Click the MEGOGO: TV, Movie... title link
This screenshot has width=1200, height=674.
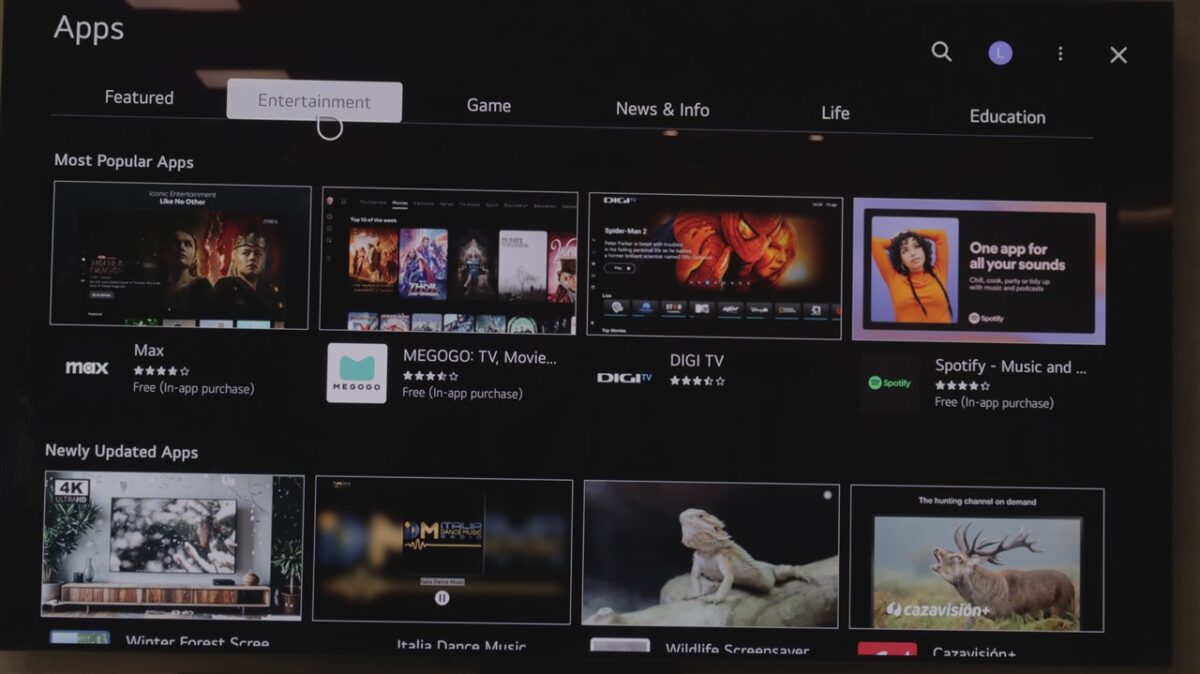tap(479, 356)
